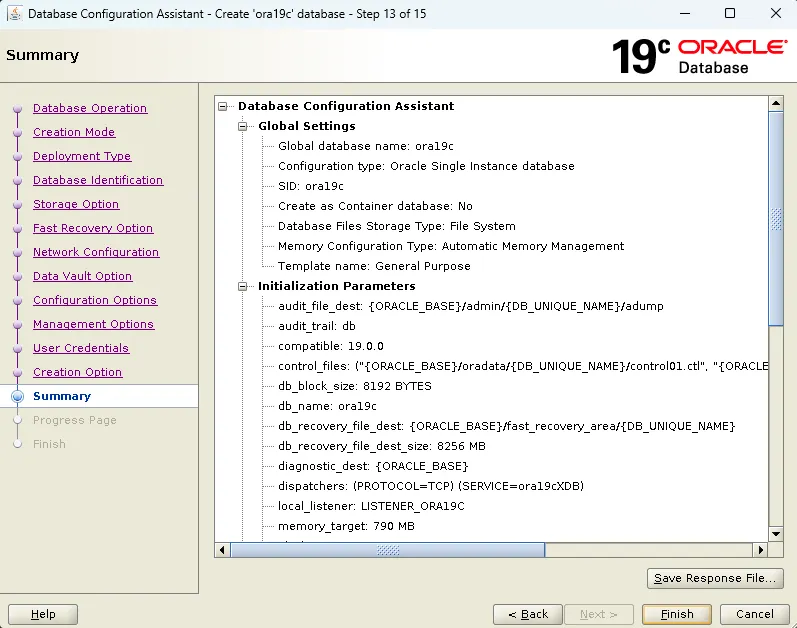Screen dimensions: 797x628
Task: Click the Oracle 19c Database logo
Action: click(x=700, y=56)
